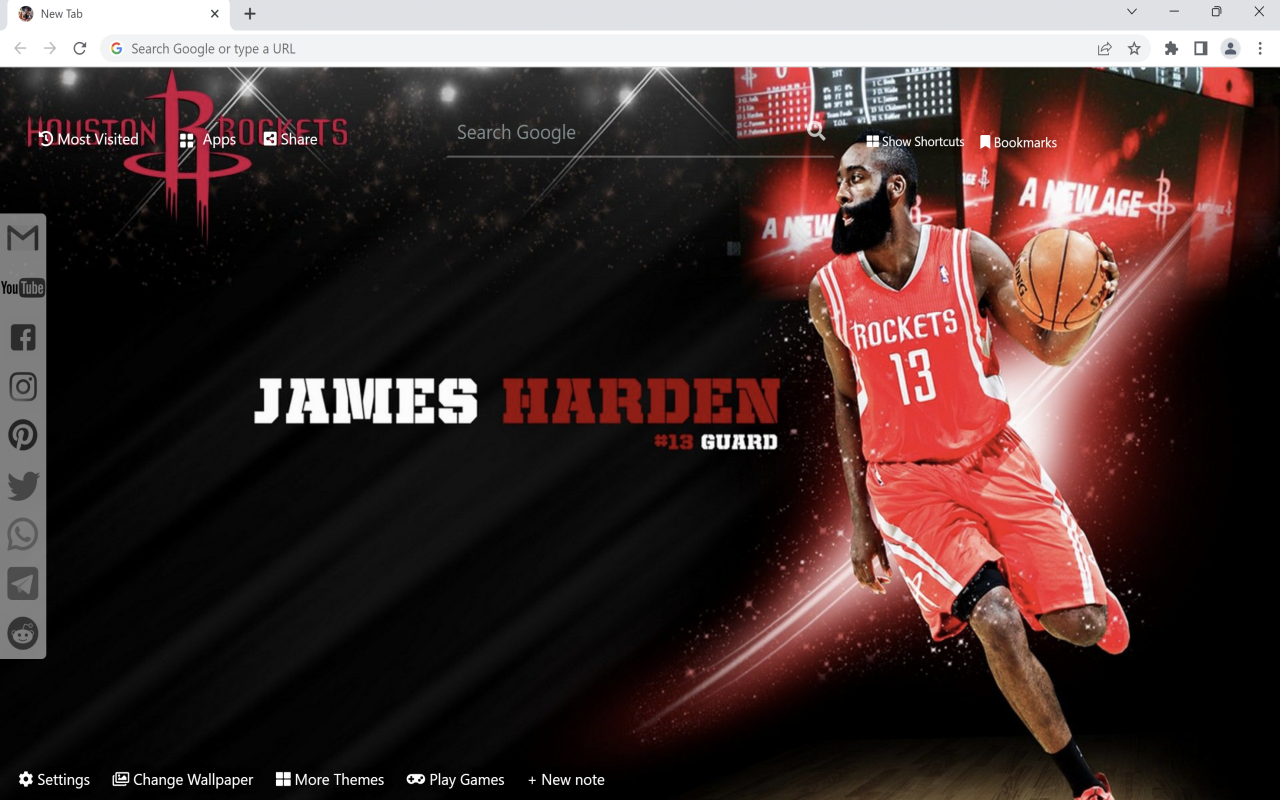Open the tab search dropdown
Viewport: 1280px width, 800px height.
[x=1132, y=12]
